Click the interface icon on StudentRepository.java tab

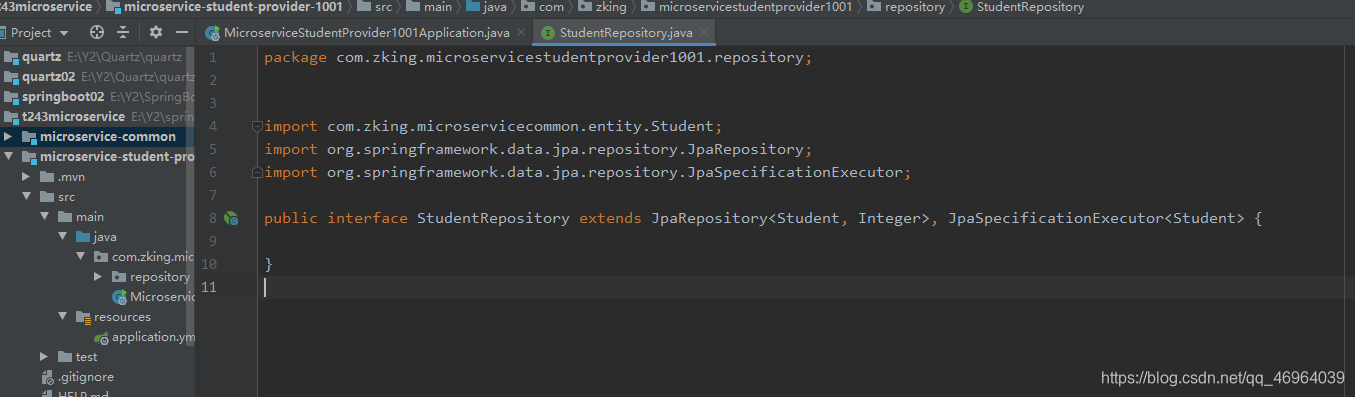coord(548,33)
